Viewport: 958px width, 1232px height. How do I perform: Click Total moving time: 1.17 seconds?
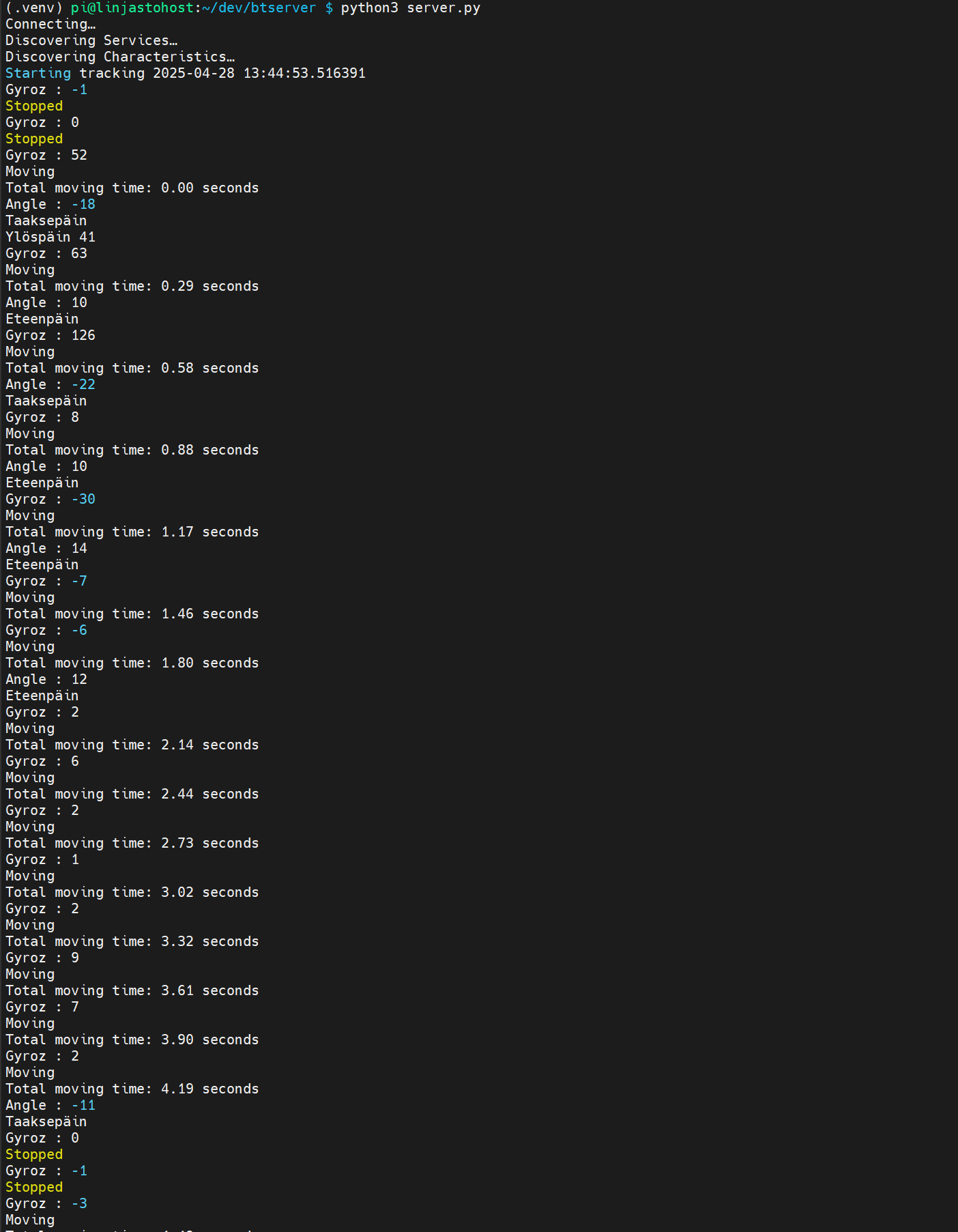pyautogui.click(x=132, y=532)
